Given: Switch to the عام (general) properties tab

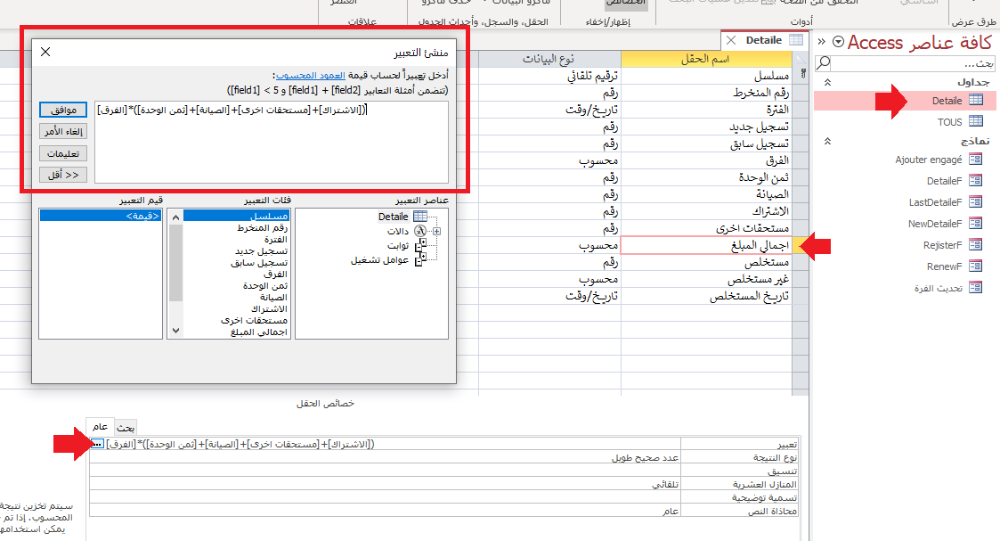Looking at the screenshot, I should point(99,427).
